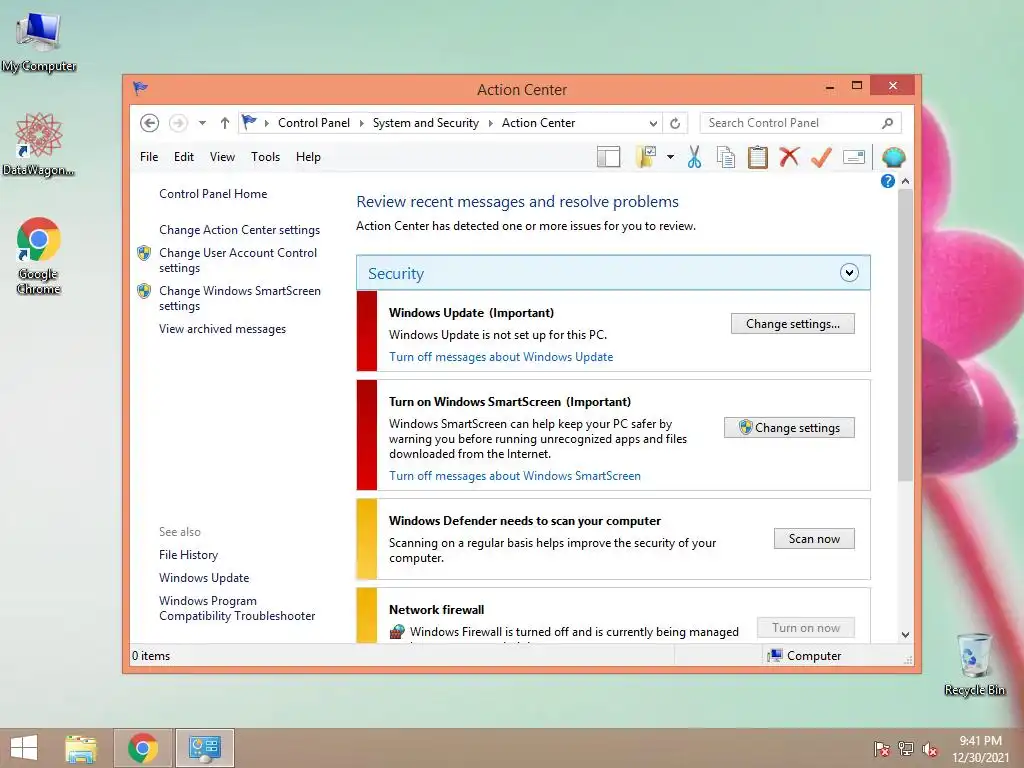The height and width of the screenshot is (768, 1024).
Task: Click the Control Panel taskbar button
Action: coord(204,748)
